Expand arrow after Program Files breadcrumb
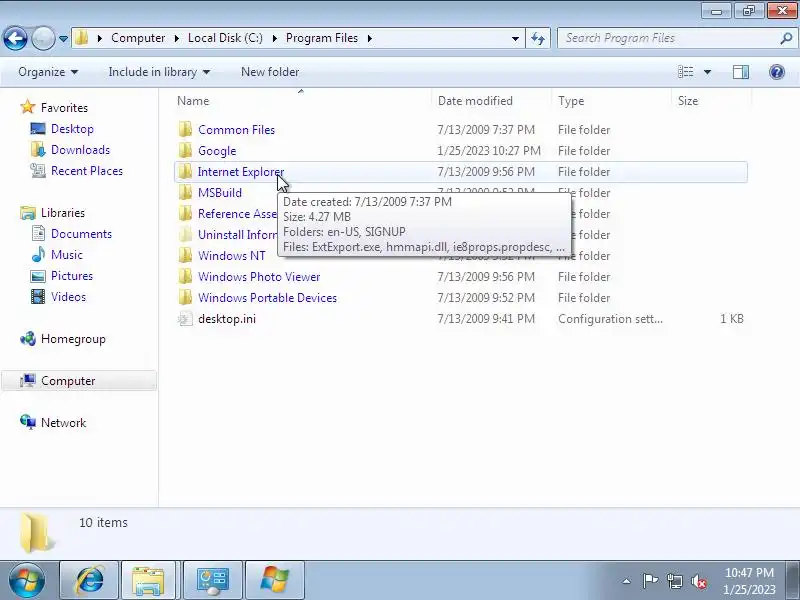 pyautogui.click(x=369, y=38)
